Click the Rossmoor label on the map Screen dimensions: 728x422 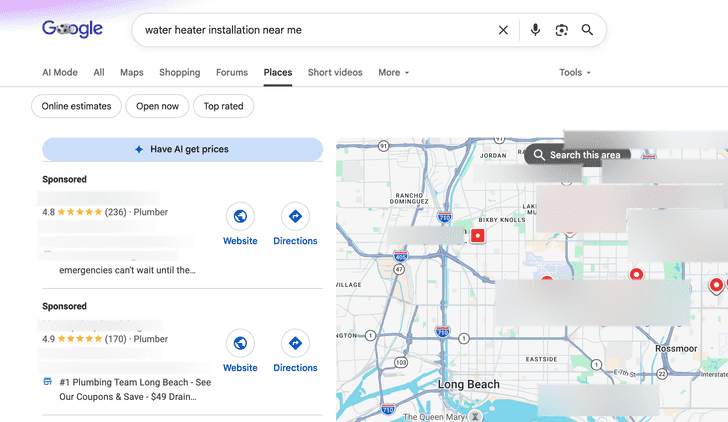pyautogui.click(x=676, y=349)
